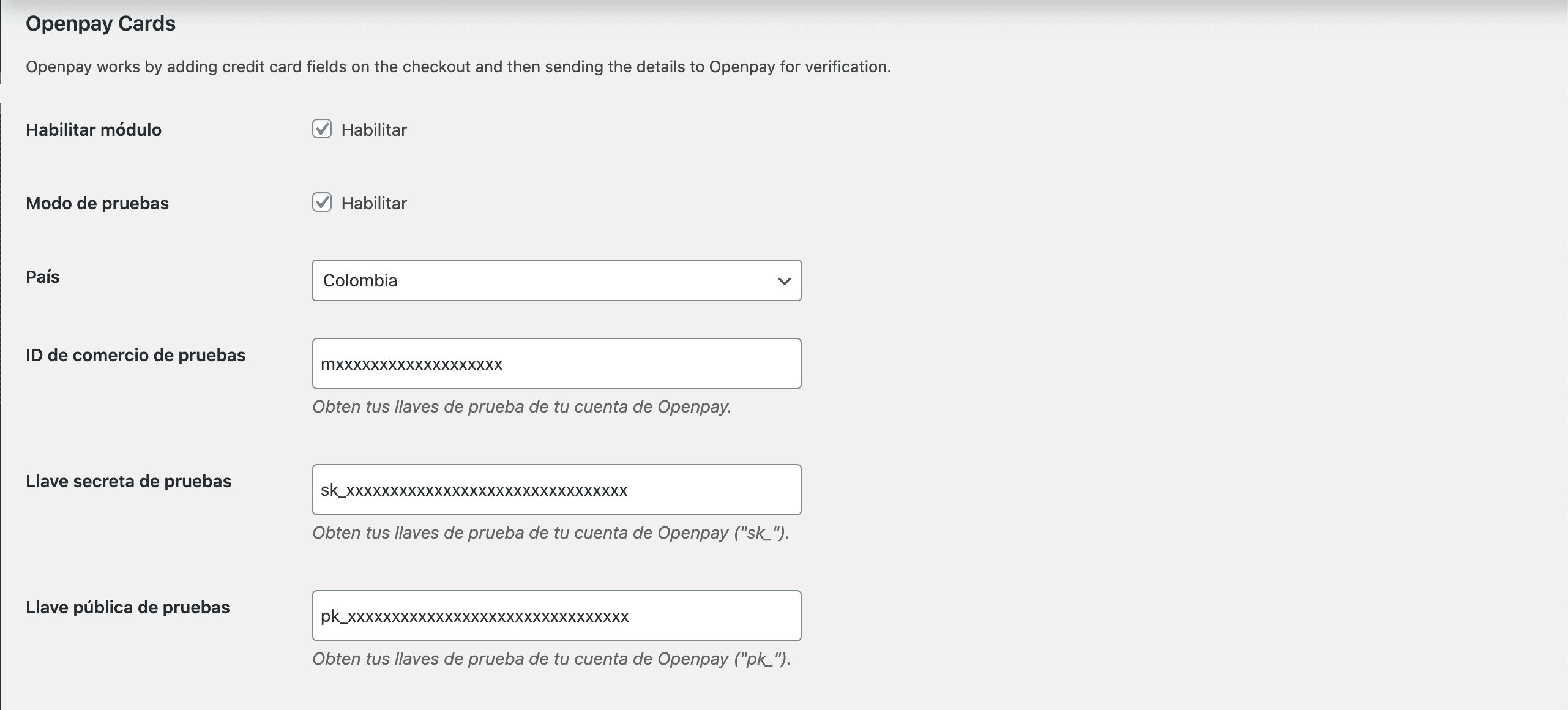Toggle the Modo de pruebas checkbox
This screenshot has height=710, width=1568.
(x=322, y=203)
